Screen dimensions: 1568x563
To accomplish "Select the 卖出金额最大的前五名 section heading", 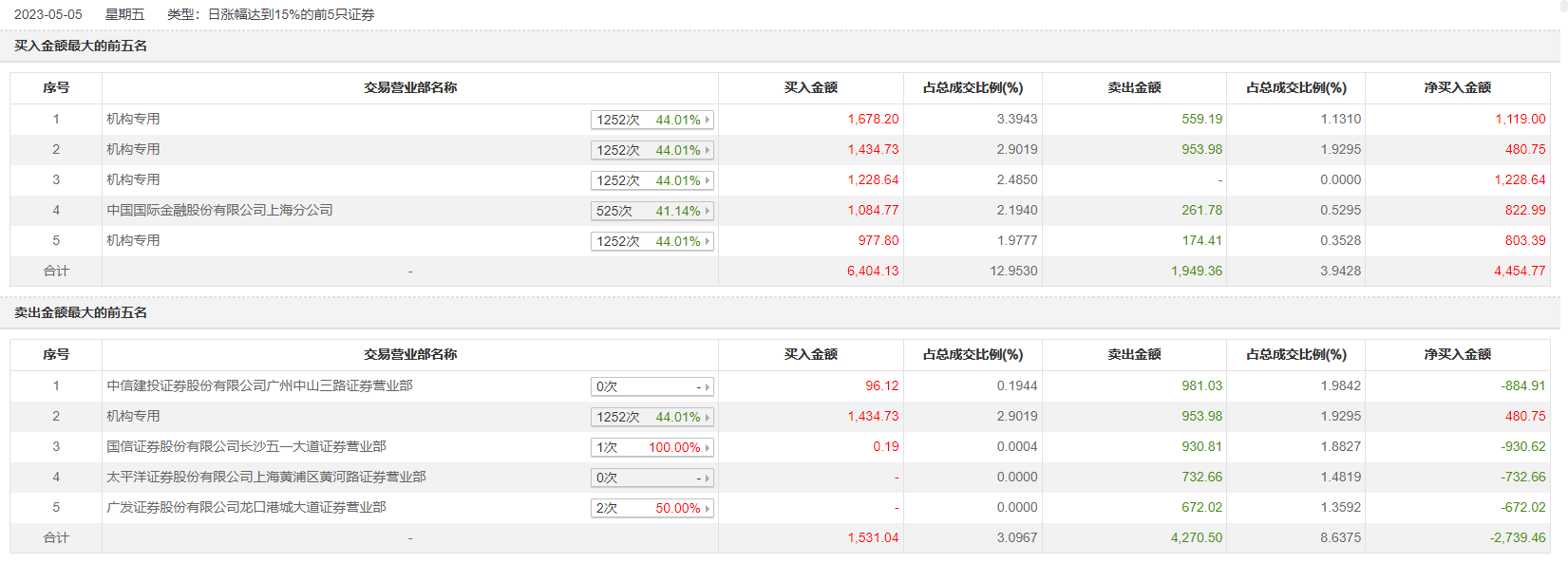I will pyautogui.click(x=81, y=312).
